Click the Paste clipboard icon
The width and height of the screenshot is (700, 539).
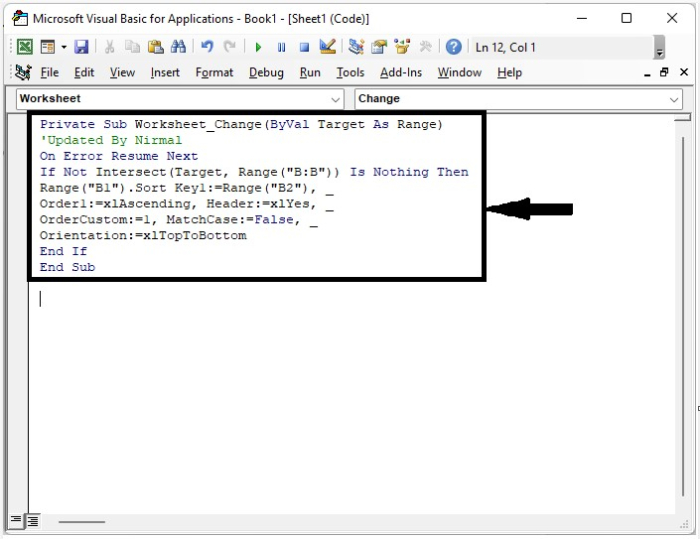click(155, 47)
